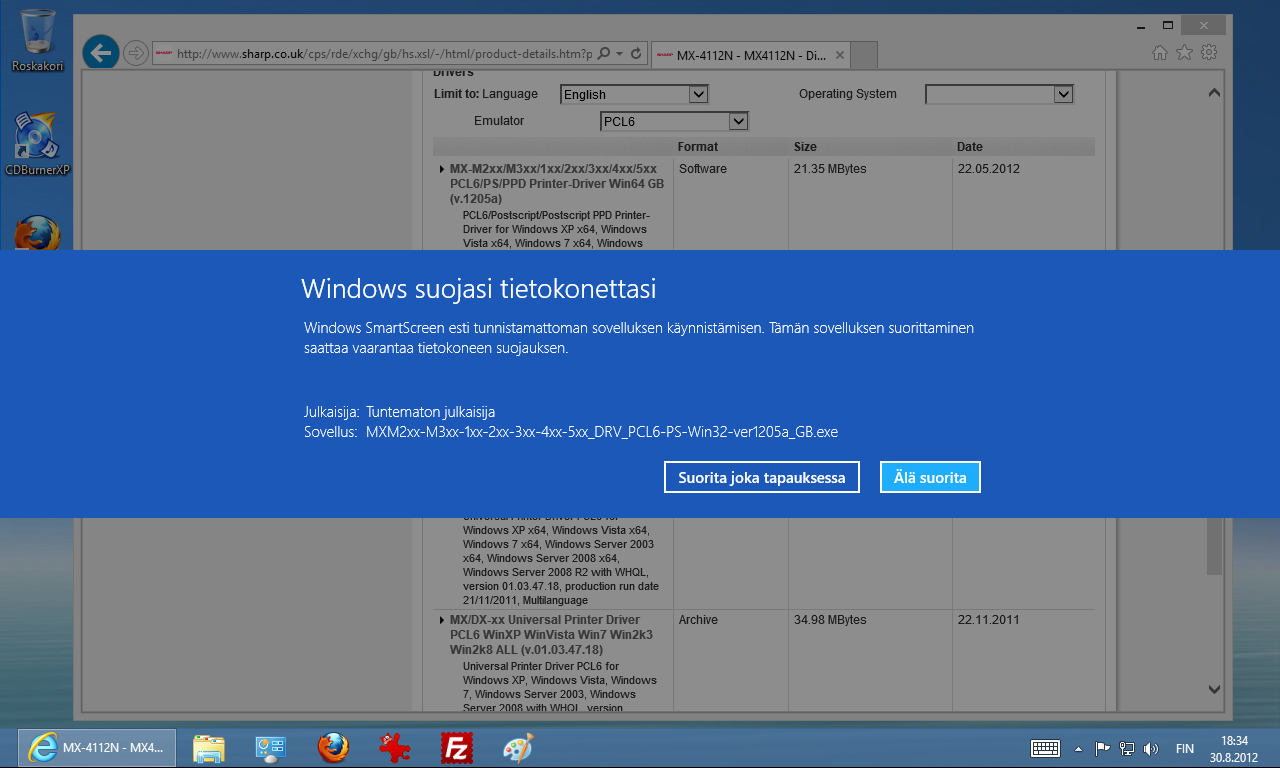Click the Suorita joka tapauksessa button
Viewport: 1280px width, 768px height.
(761, 478)
